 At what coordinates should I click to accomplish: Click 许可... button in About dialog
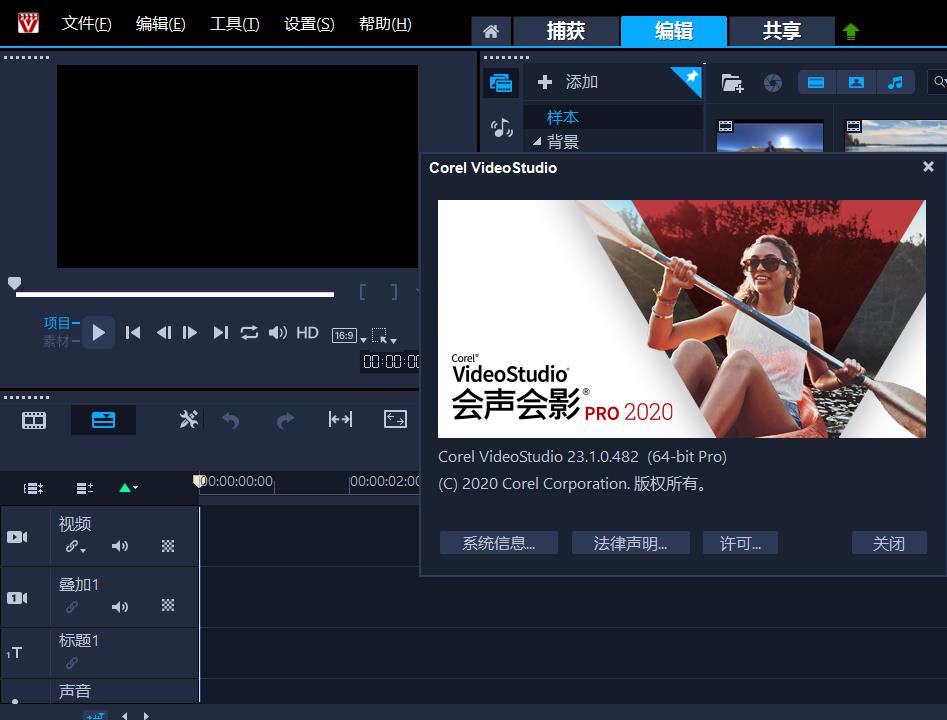pyautogui.click(x=740, y=543)
